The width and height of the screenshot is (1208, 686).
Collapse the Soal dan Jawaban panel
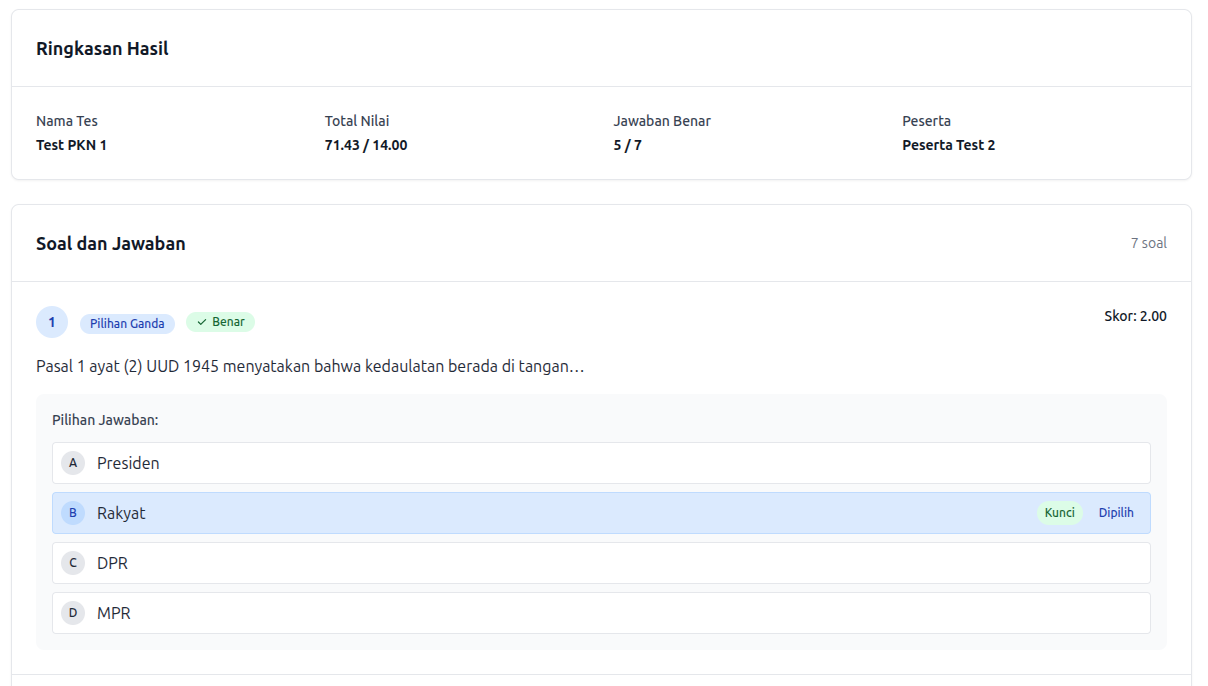[110, 243]
